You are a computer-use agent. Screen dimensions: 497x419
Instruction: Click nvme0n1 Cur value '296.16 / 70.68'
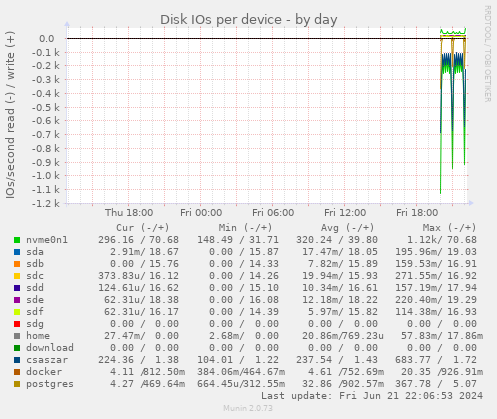[138, 240]
